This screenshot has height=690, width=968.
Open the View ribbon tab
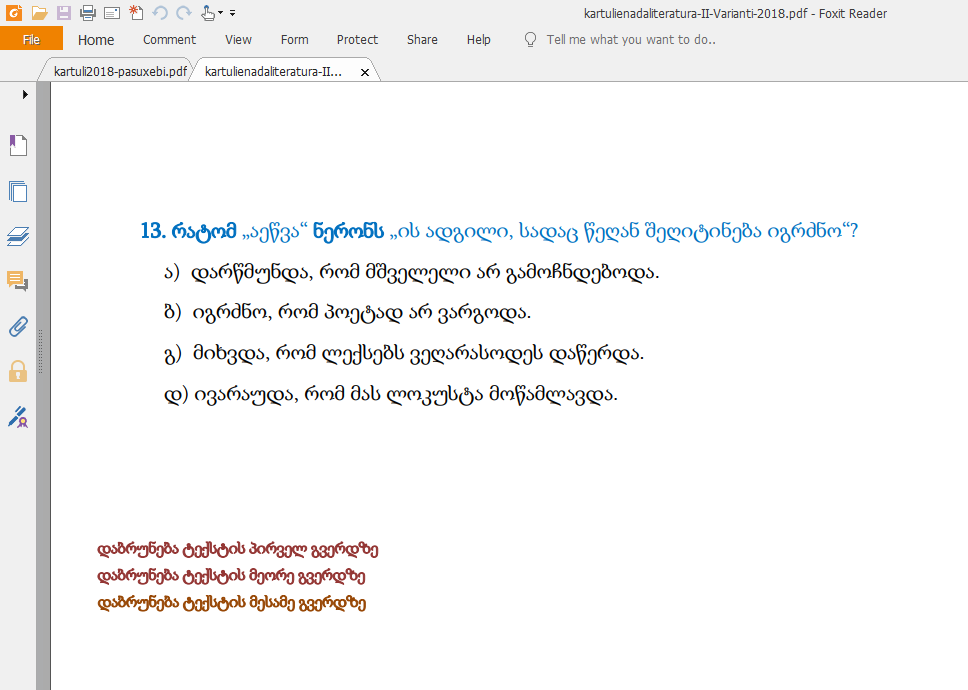click(238, 39)
